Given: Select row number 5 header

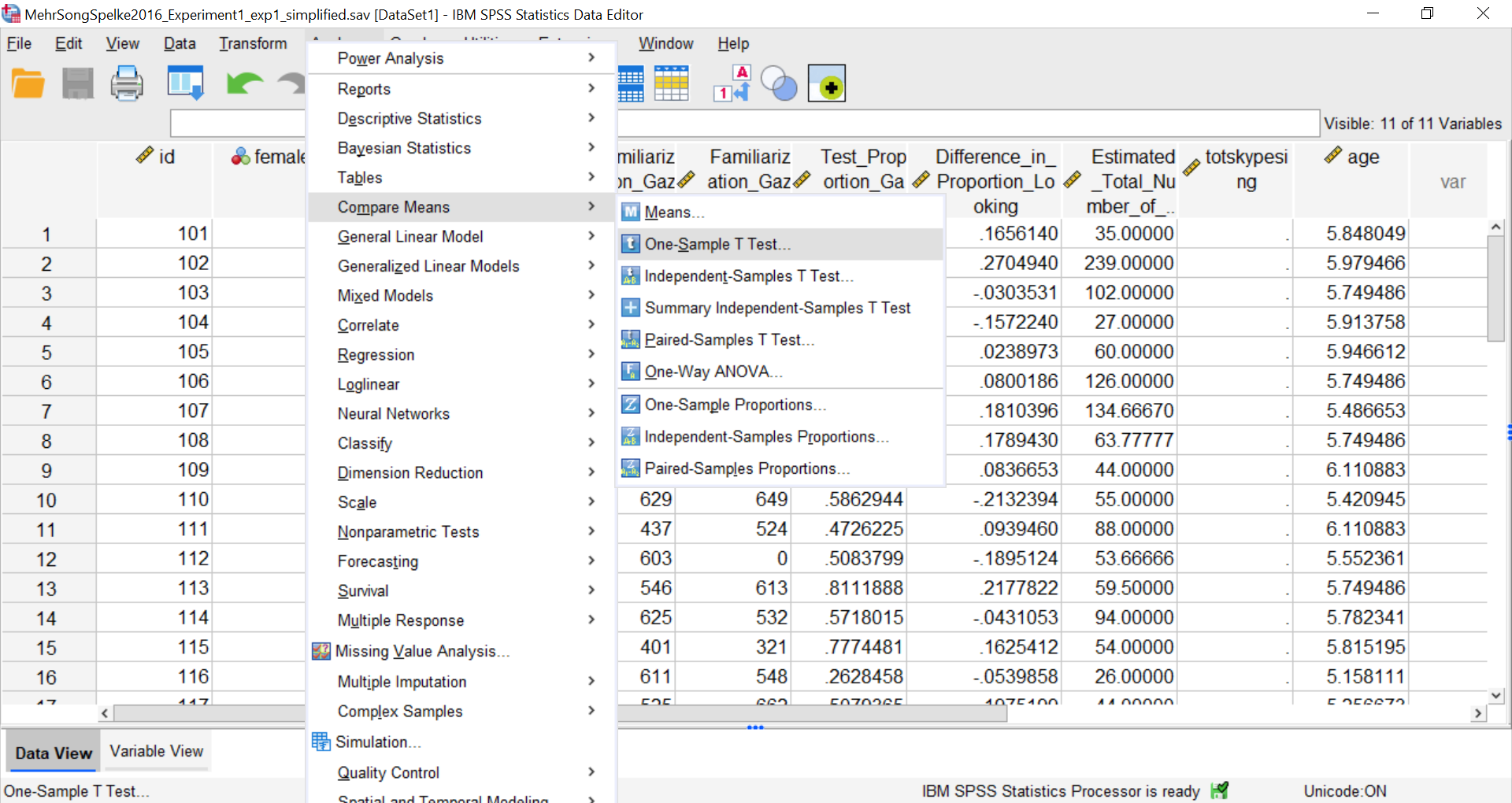Looking at the screenshot, I should 47,352.
